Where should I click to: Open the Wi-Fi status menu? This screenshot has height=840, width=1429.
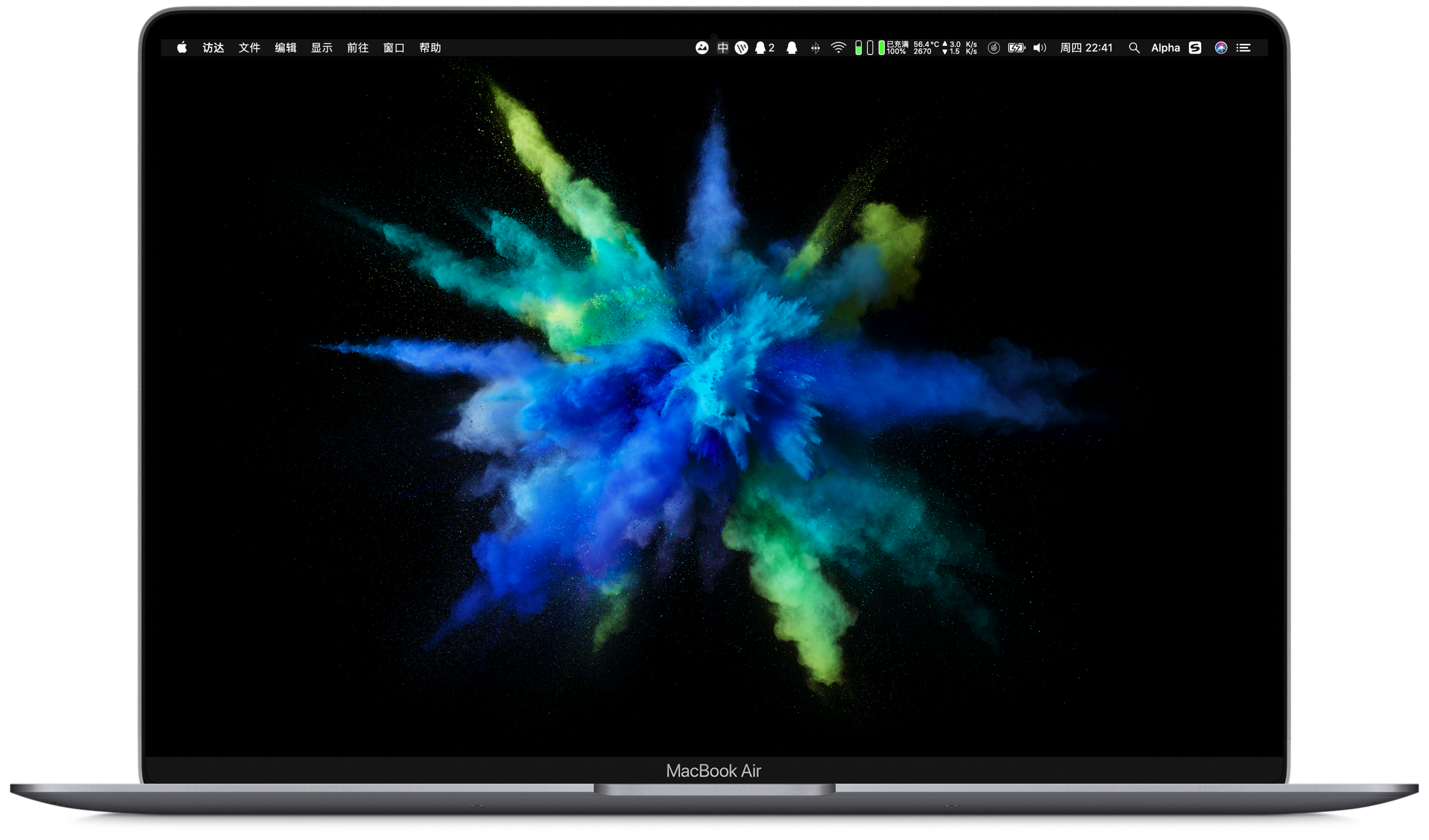tap(838, 48)
